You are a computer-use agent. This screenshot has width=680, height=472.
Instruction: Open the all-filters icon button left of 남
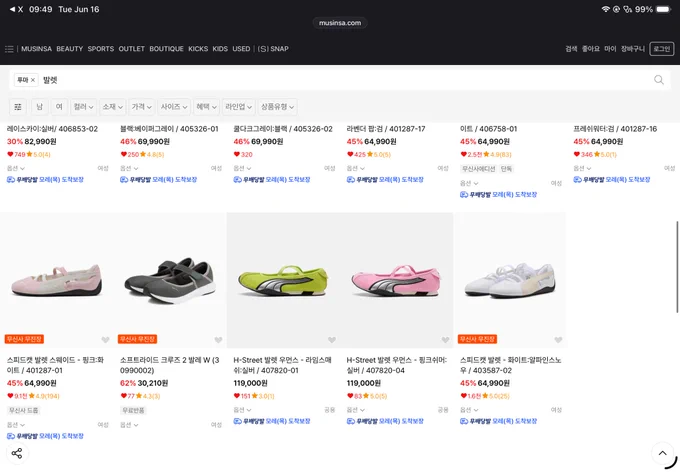[x=18, y=107]
